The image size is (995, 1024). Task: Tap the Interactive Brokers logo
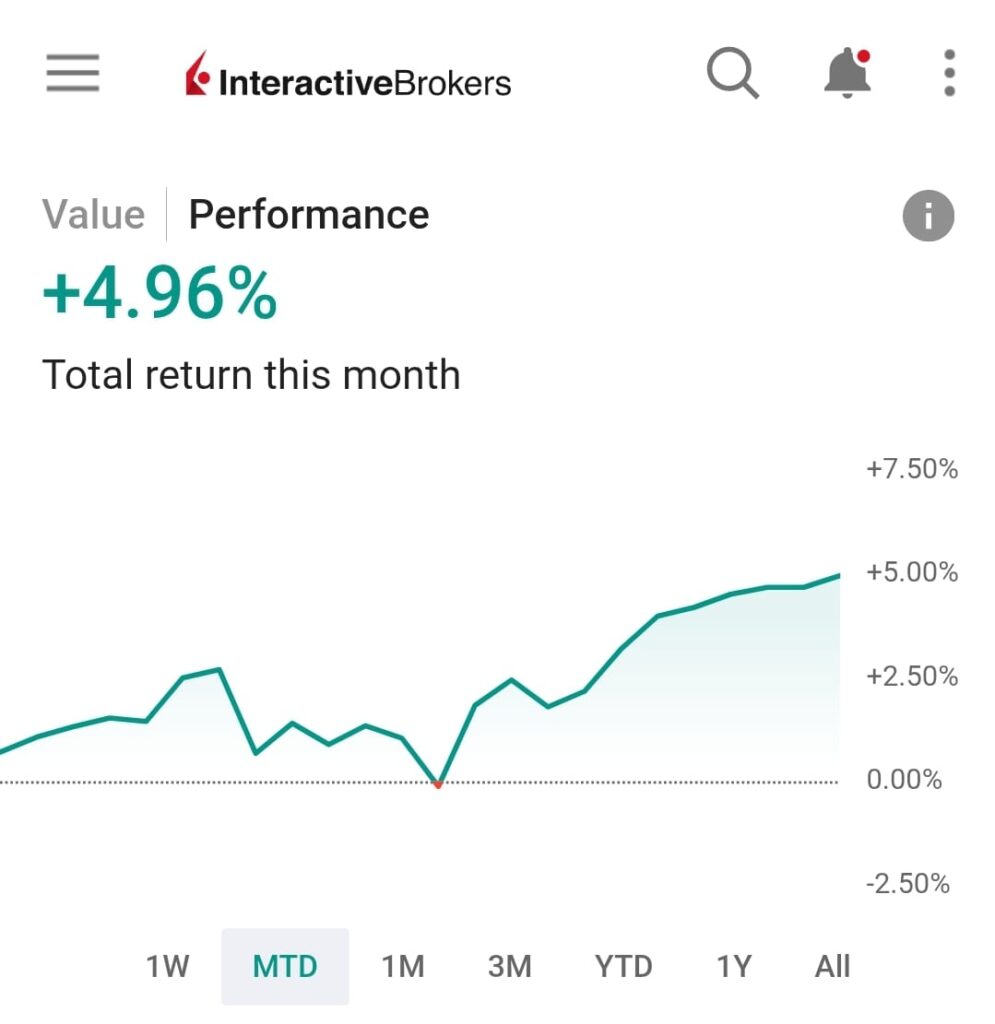[x=348, y=78]
